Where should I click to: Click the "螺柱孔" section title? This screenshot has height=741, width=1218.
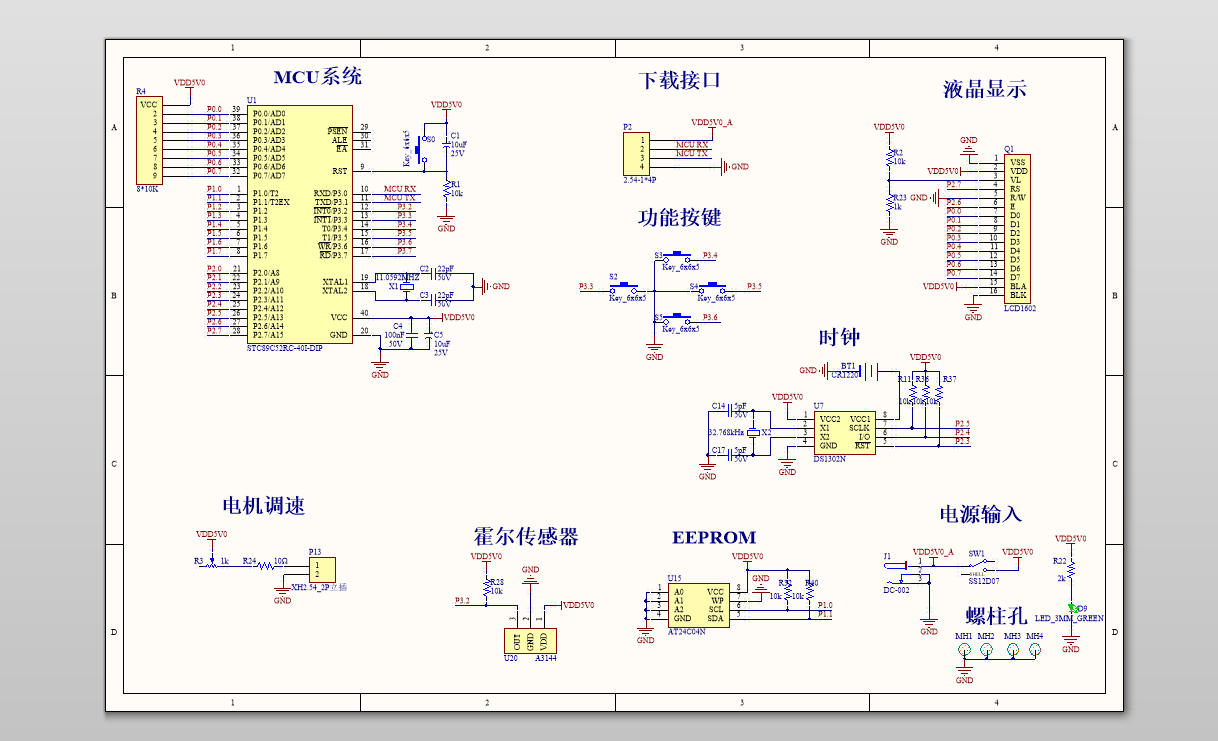pyautogui.click(x=997, y=615)
